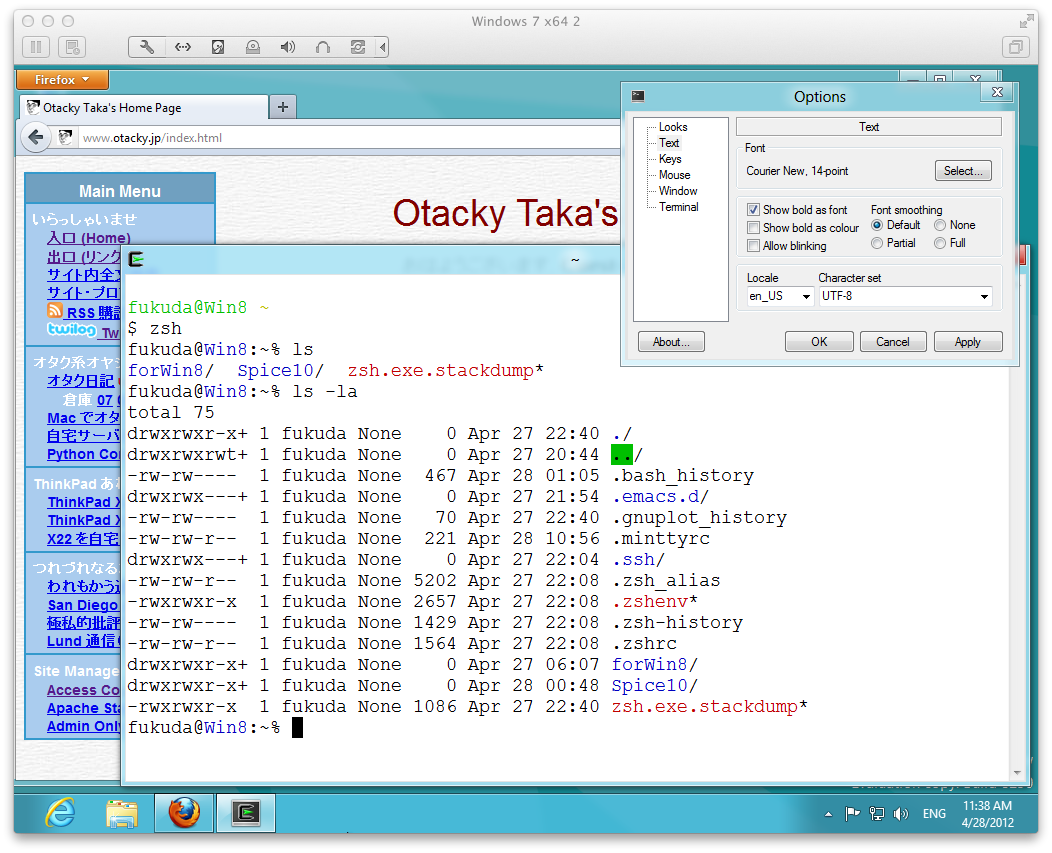1052x853 pixels.
Task: Click the hard disk device icon
Action: pos(218,47)
